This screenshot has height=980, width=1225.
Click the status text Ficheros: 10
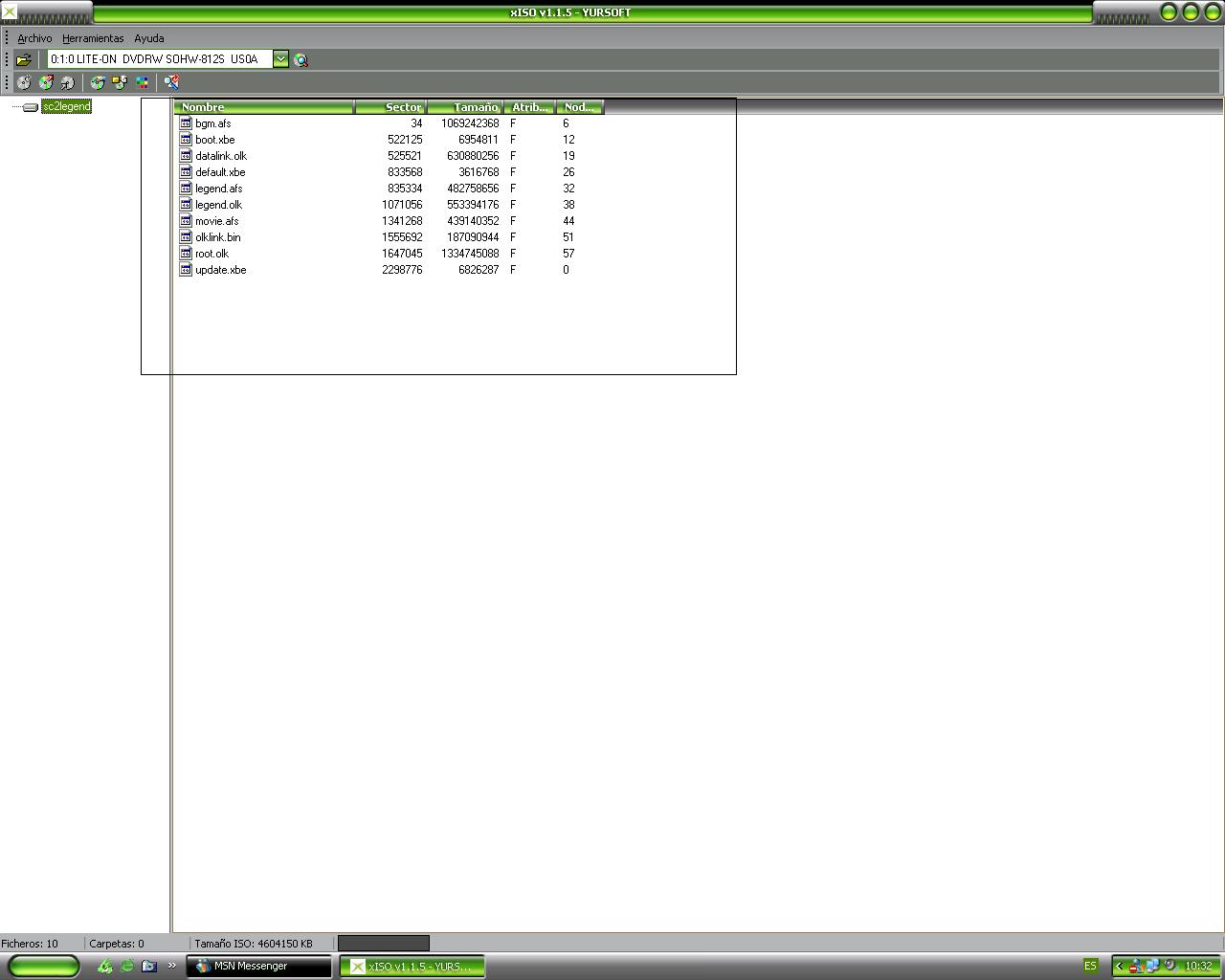pyautogui.click(x=30, y=944)
